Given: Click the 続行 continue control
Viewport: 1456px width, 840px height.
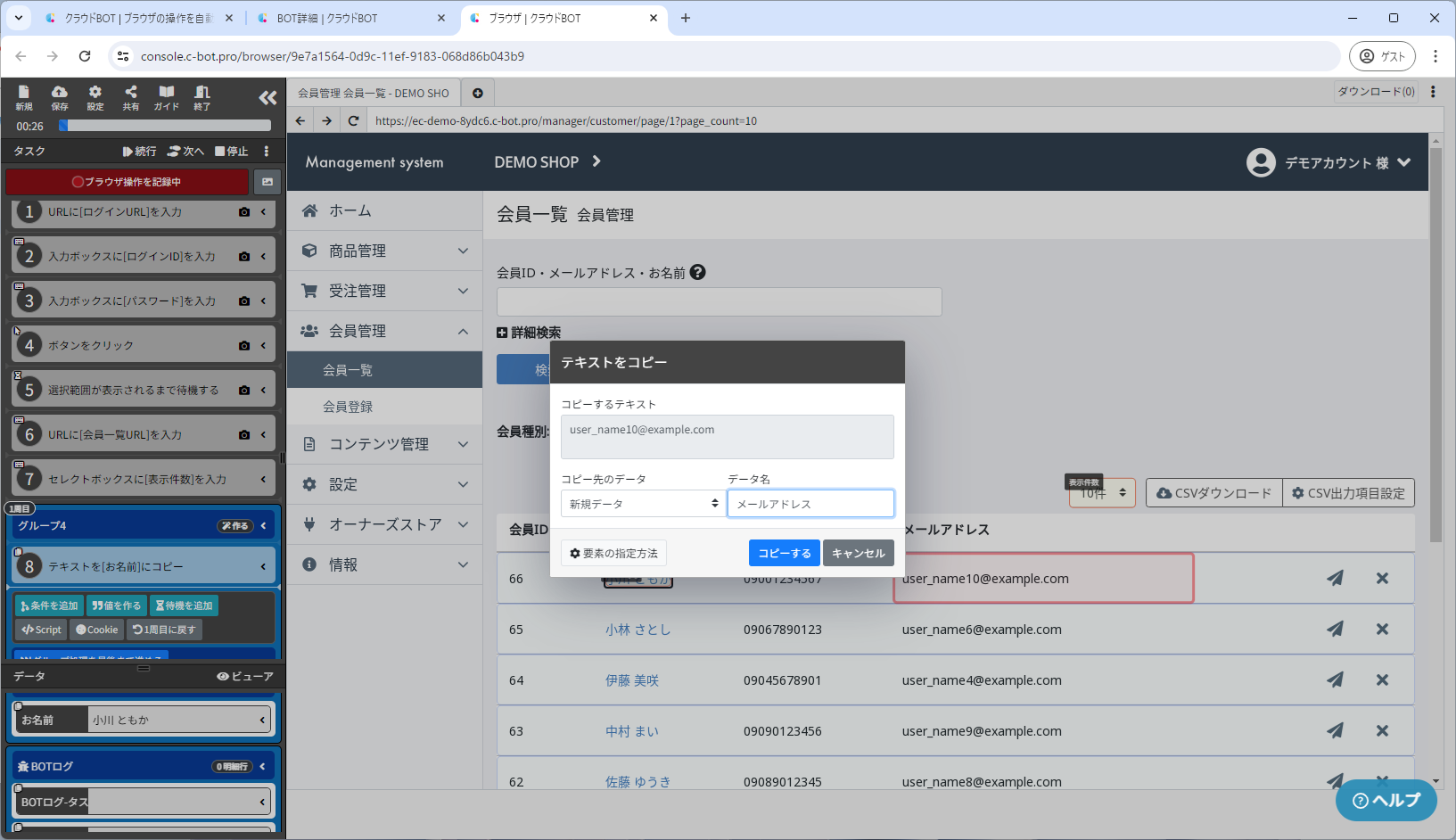Looking at the screenshot, I should pyautogui.click(x=140, y=152).
